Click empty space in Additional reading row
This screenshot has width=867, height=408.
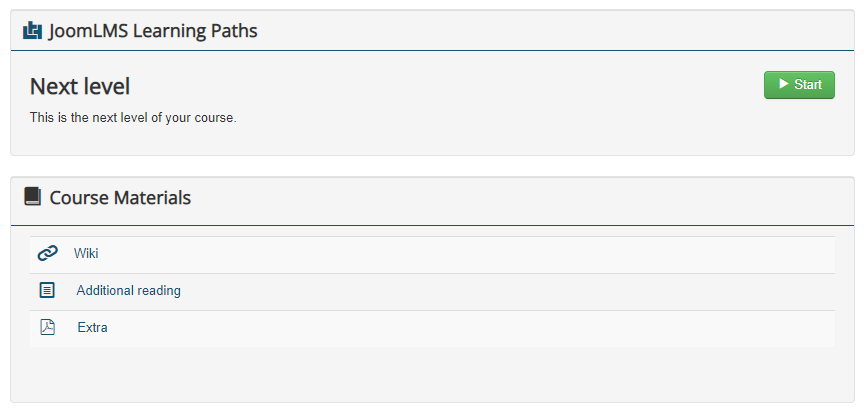[x=500, y=291]
